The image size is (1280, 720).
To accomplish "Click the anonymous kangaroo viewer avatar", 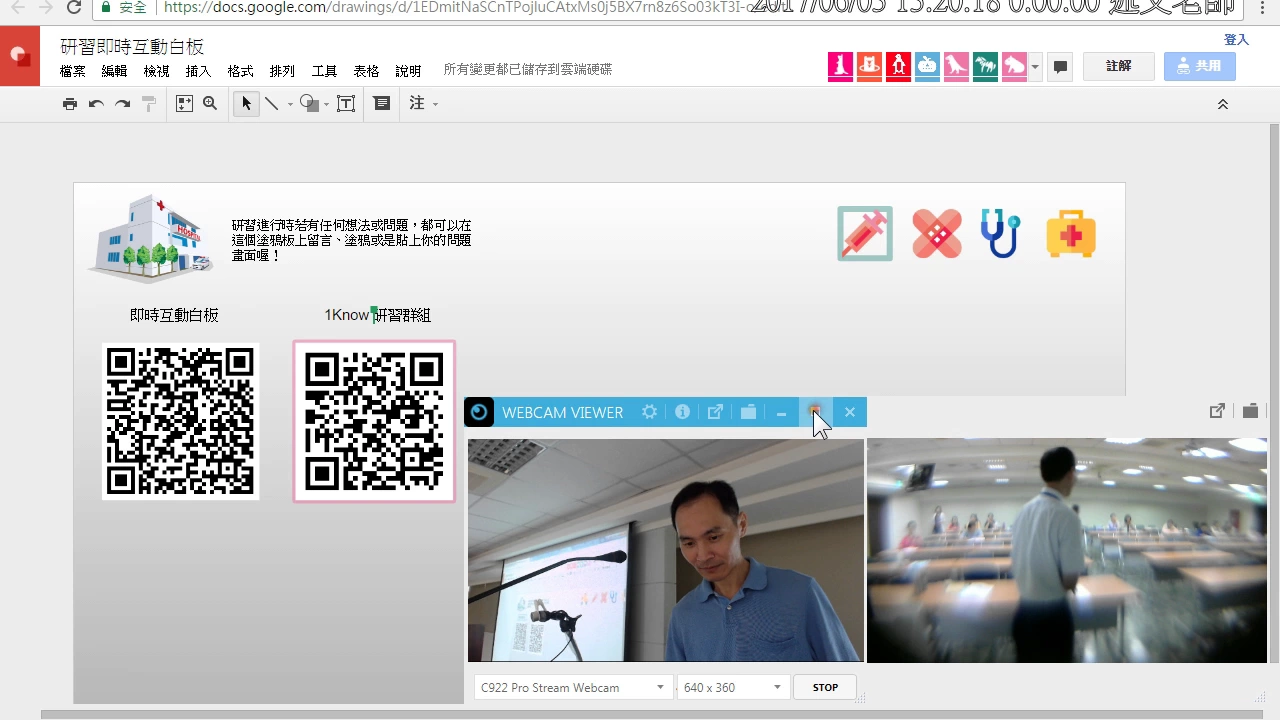I will (840, 67).
